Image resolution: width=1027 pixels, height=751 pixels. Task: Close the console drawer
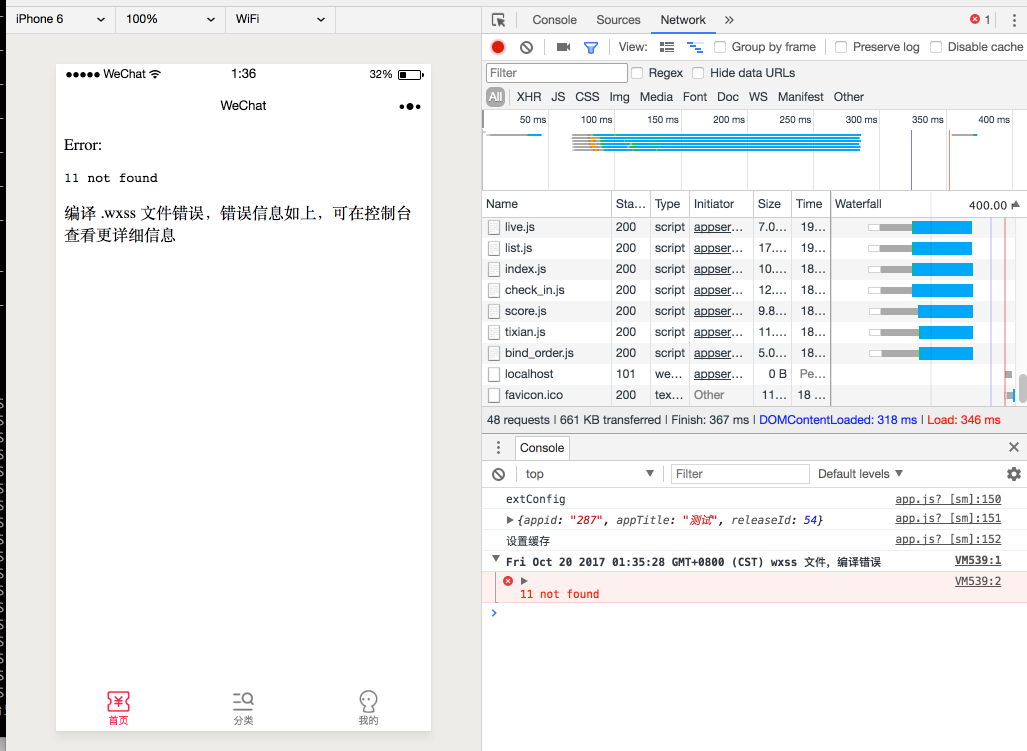[1014, 447]
